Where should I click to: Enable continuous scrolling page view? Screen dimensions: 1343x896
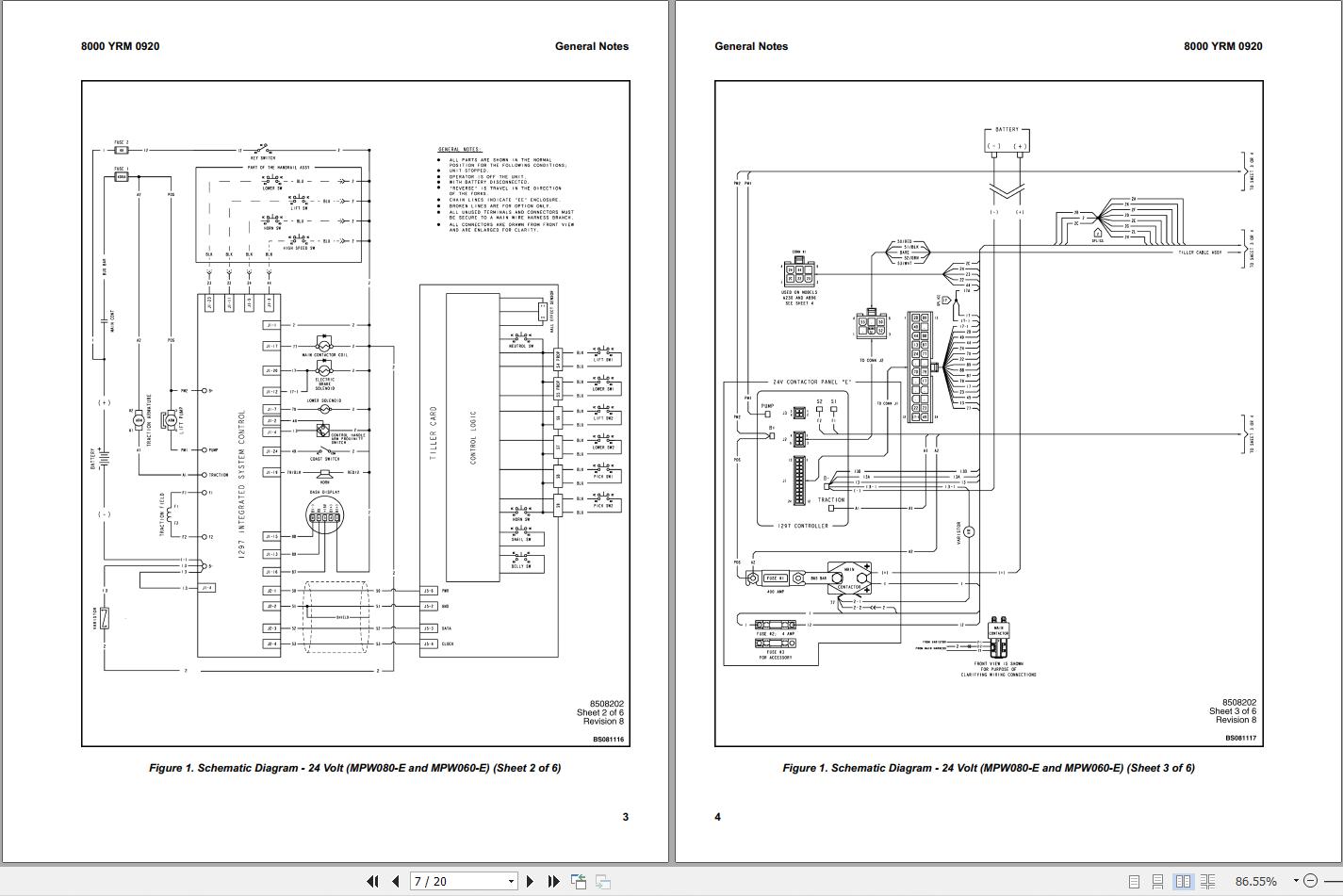click(1158, 882)
